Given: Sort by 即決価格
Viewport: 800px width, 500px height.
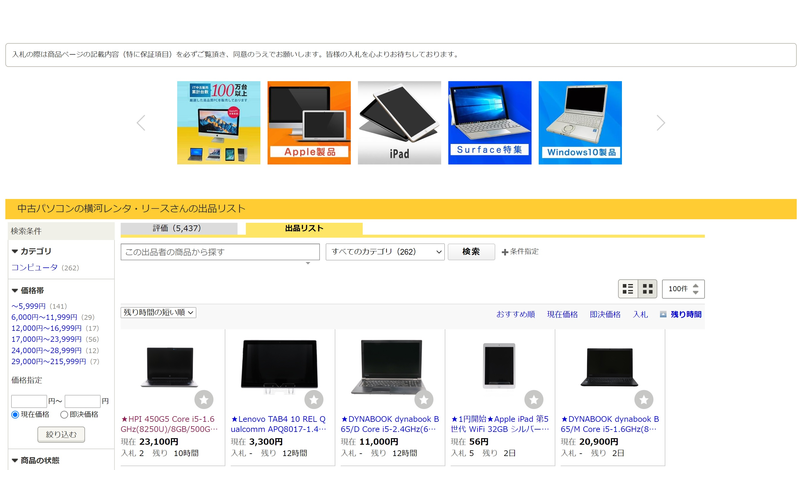Looking at the screenshot, I should pyautogui.click(x=605, y=314).
